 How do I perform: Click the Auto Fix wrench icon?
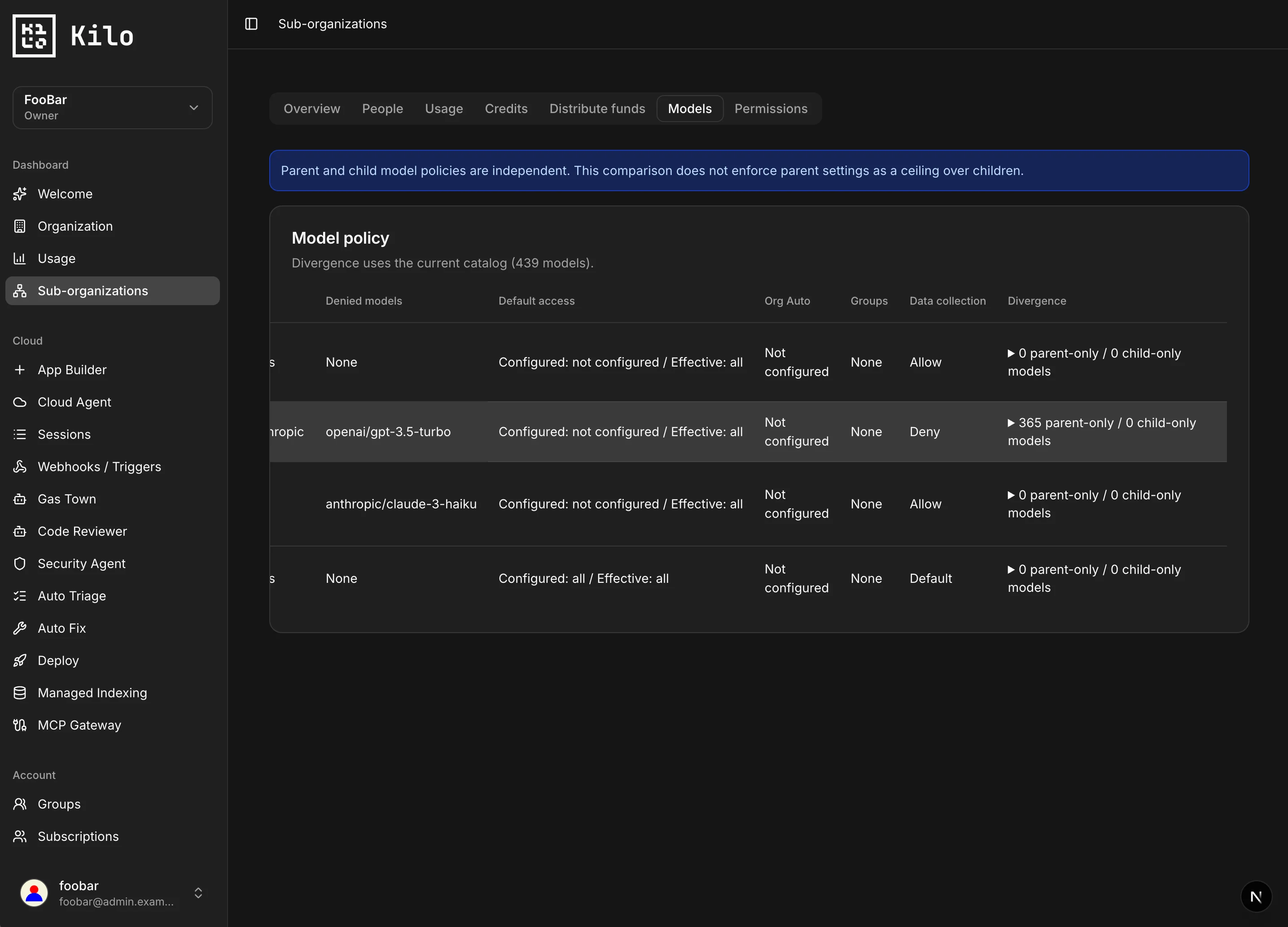click(20, 629)
